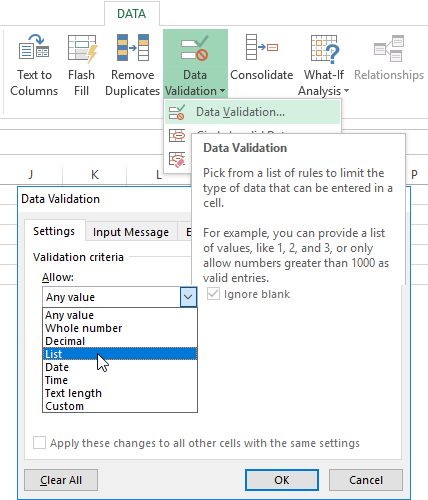The height and width of the screenshot is (500, 428).
Task: Select column L header
Action: 159,174
